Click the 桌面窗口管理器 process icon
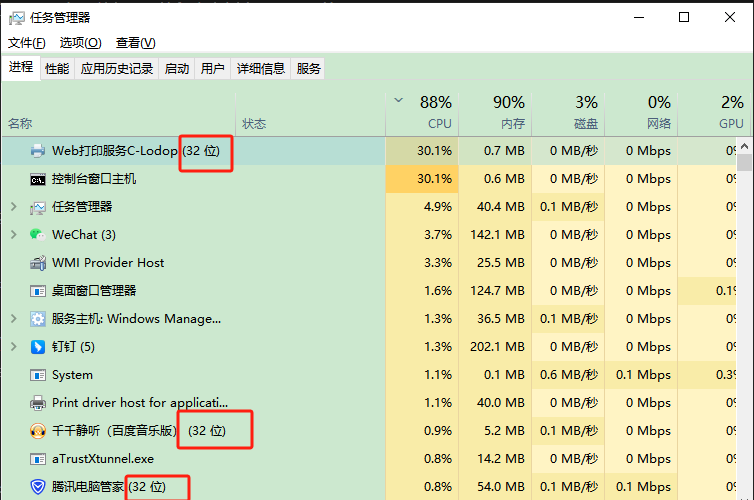Viewport: 754px width, 500px height. [38, 291]
